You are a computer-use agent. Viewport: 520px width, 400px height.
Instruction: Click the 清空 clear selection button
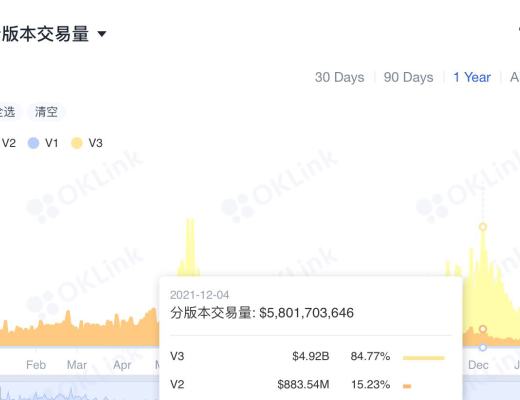click(x=46, y=112)
